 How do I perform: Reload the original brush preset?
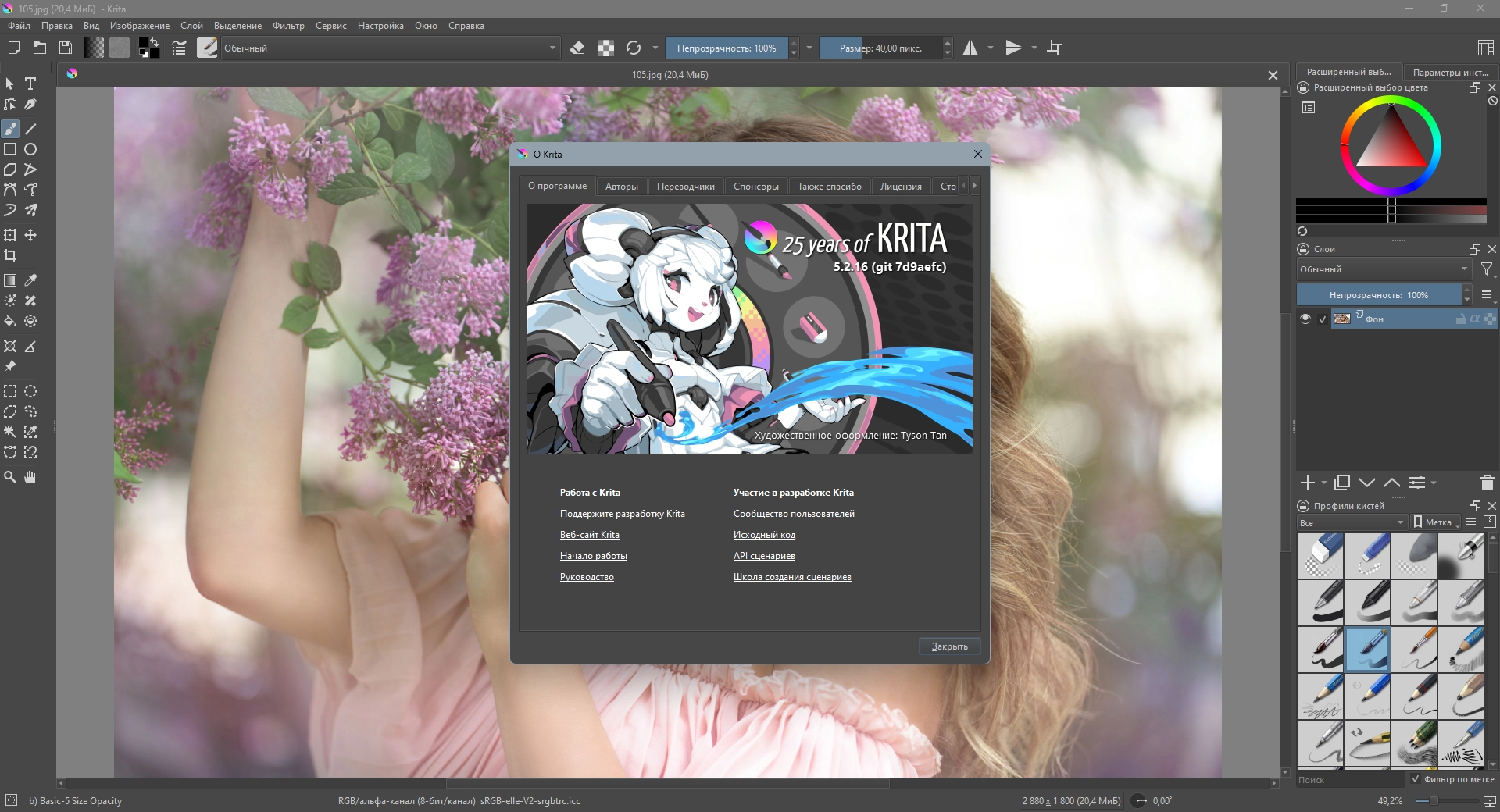coord(634,48)
